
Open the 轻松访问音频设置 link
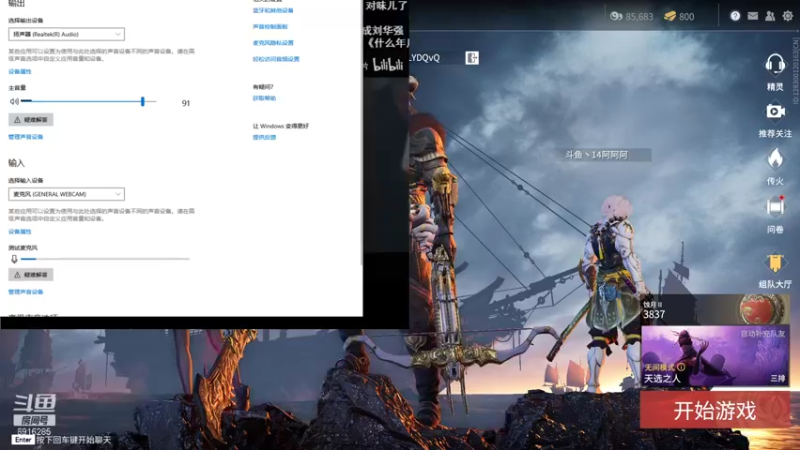click(x=276, y=59)
